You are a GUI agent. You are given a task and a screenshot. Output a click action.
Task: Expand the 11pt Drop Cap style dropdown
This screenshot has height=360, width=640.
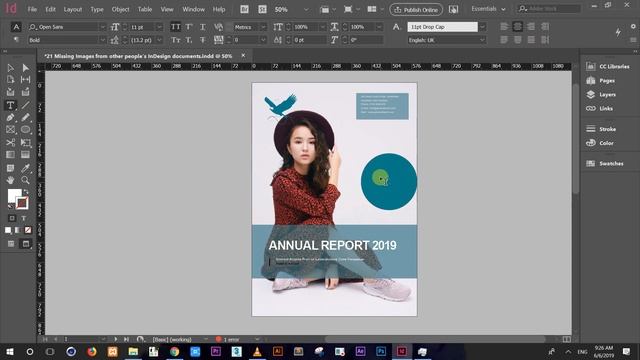point(482,27)
